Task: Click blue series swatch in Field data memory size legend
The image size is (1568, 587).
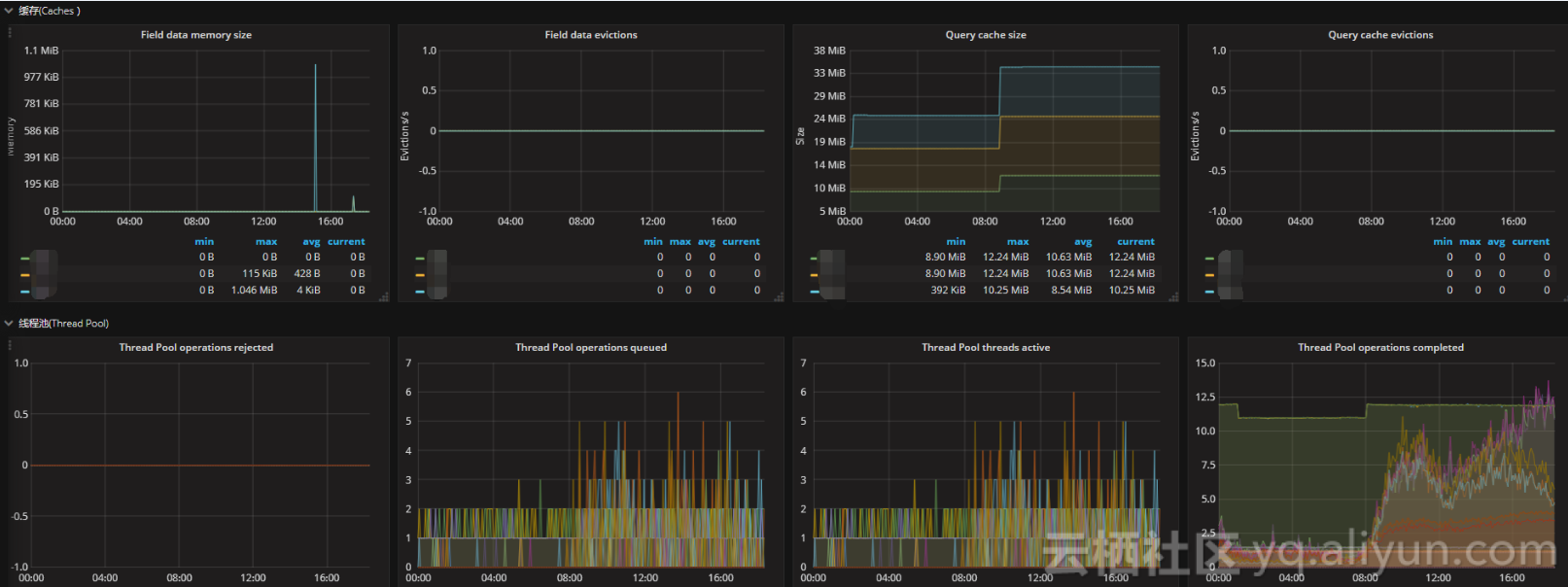Action: (25, 292)
